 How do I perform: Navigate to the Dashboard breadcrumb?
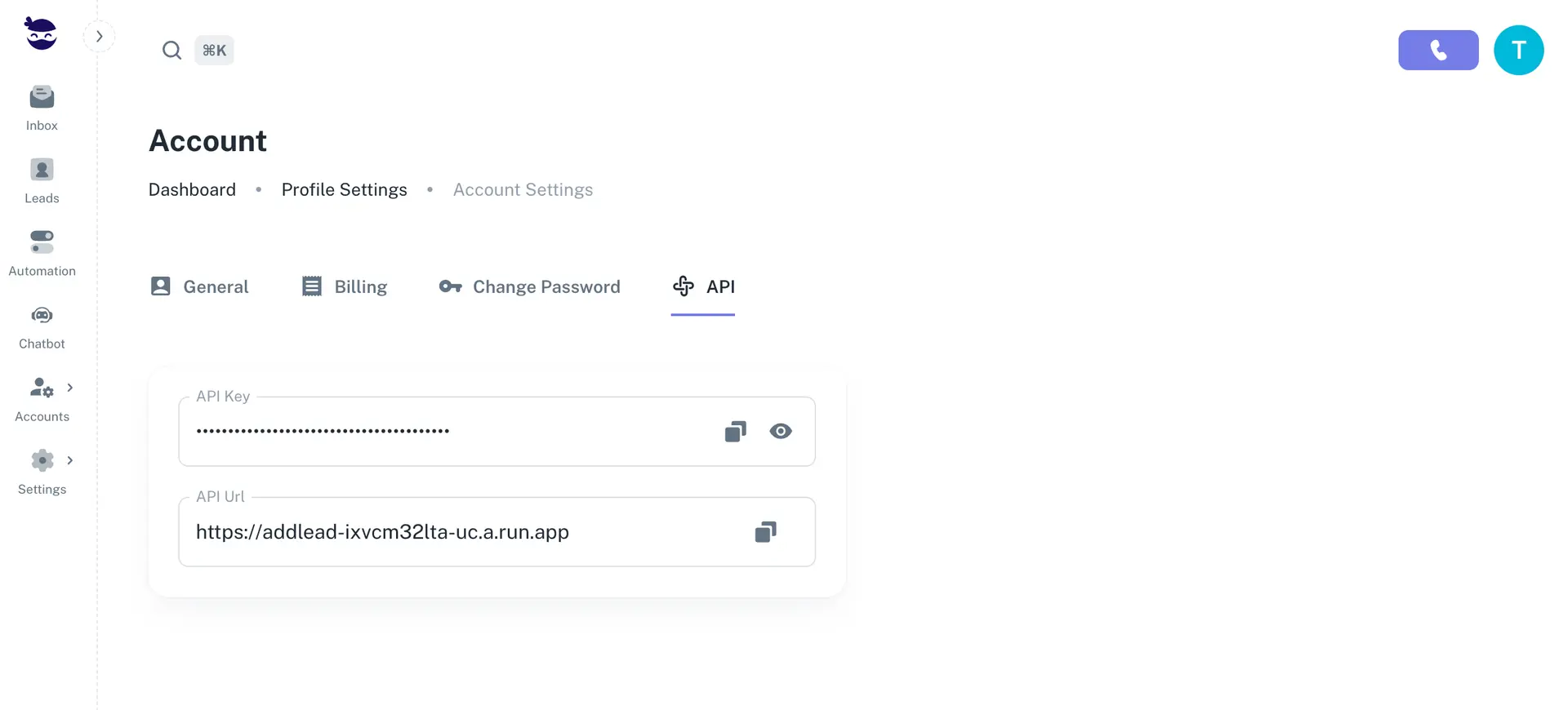tap(192, 189)
